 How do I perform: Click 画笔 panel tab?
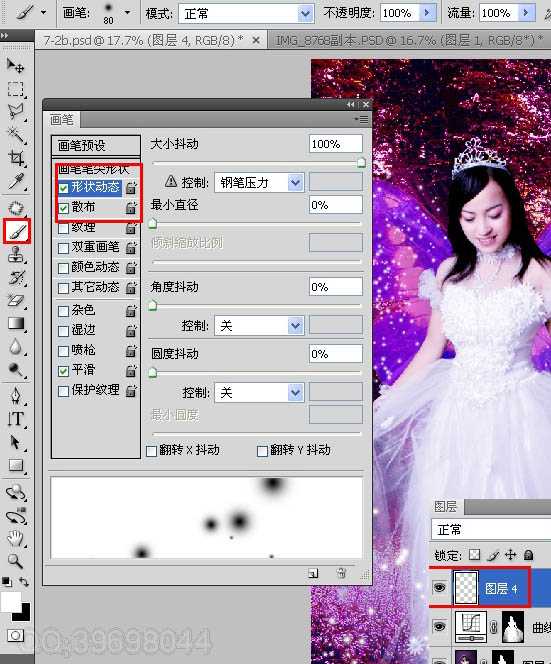point(62,120)
